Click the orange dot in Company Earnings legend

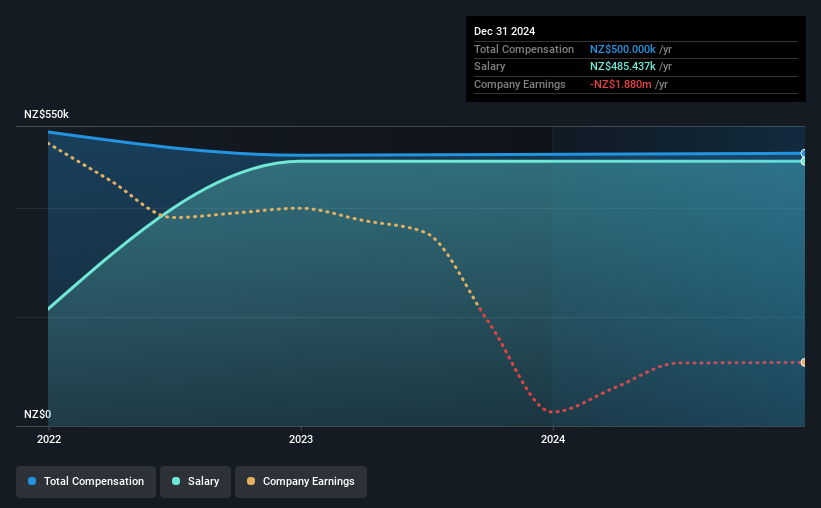[x=251, y=481]
